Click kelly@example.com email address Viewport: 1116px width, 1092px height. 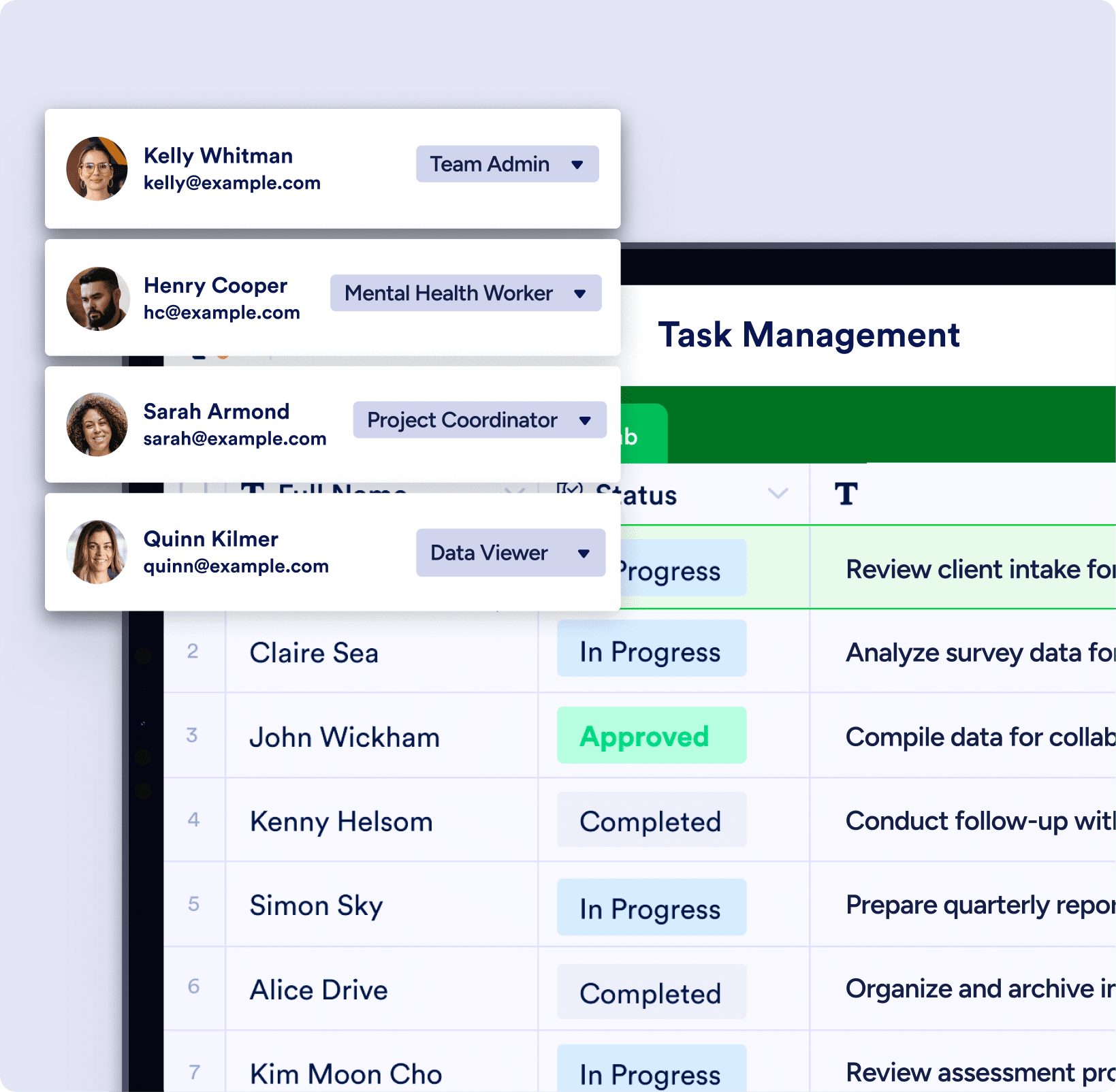[x=232, y=183]
